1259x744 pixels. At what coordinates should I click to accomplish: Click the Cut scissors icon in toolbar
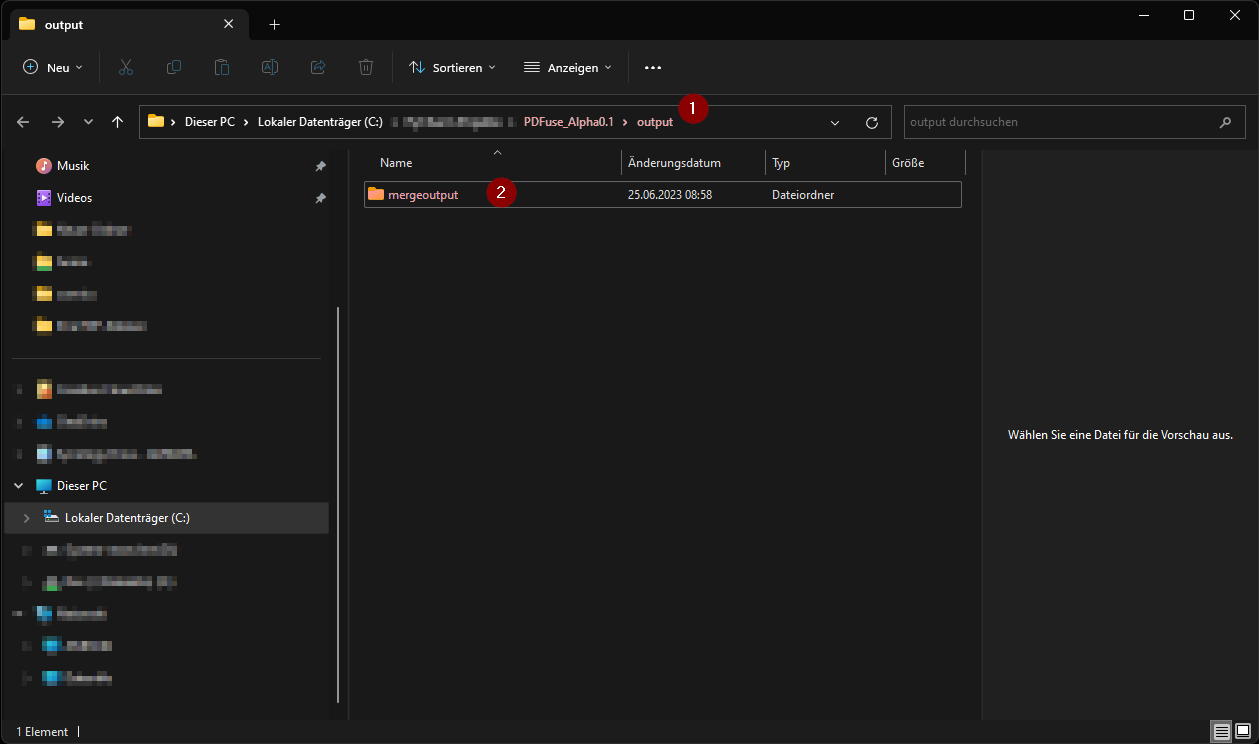click(126, 67)
